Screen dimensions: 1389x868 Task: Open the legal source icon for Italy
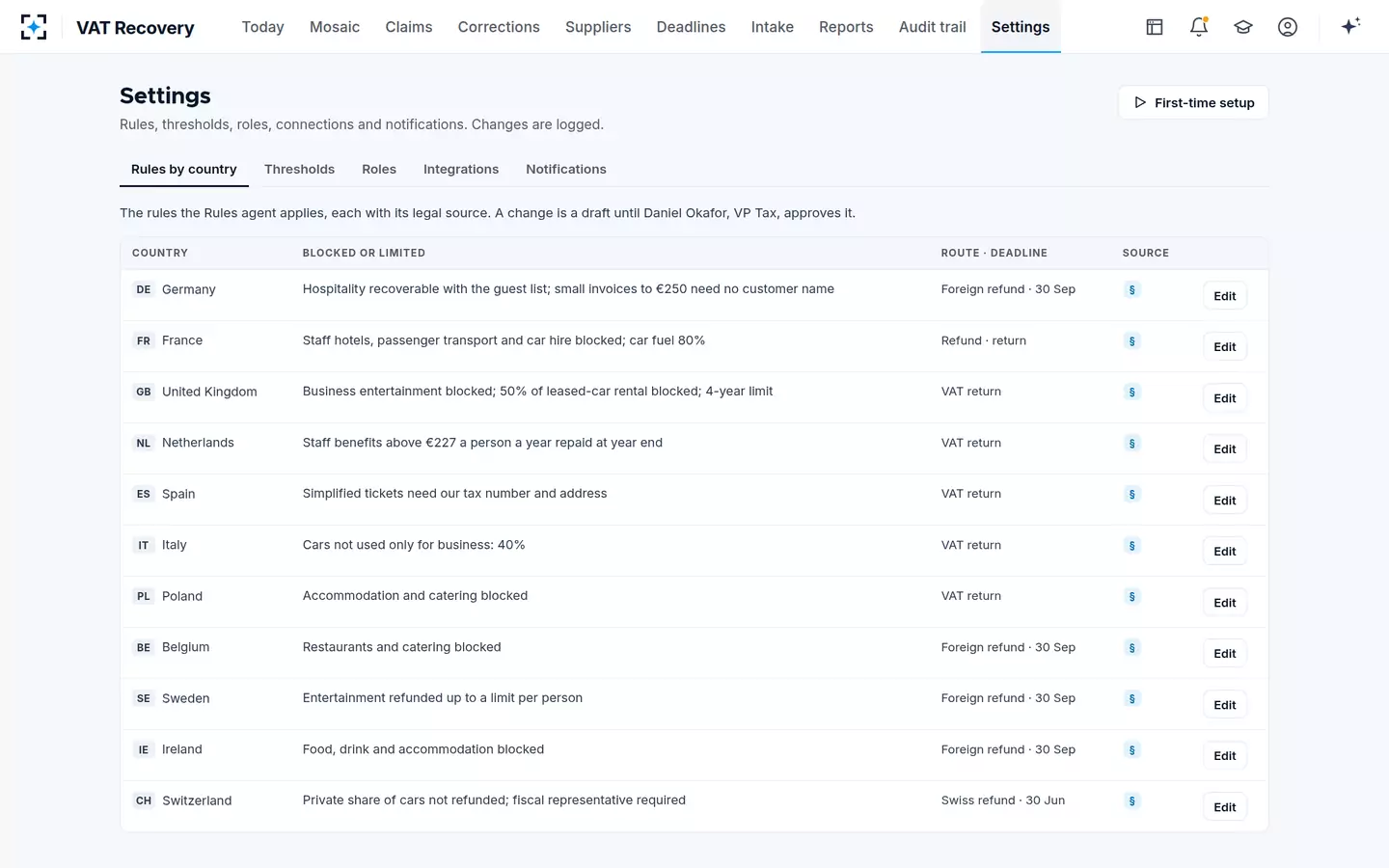tap(1132, 545)
